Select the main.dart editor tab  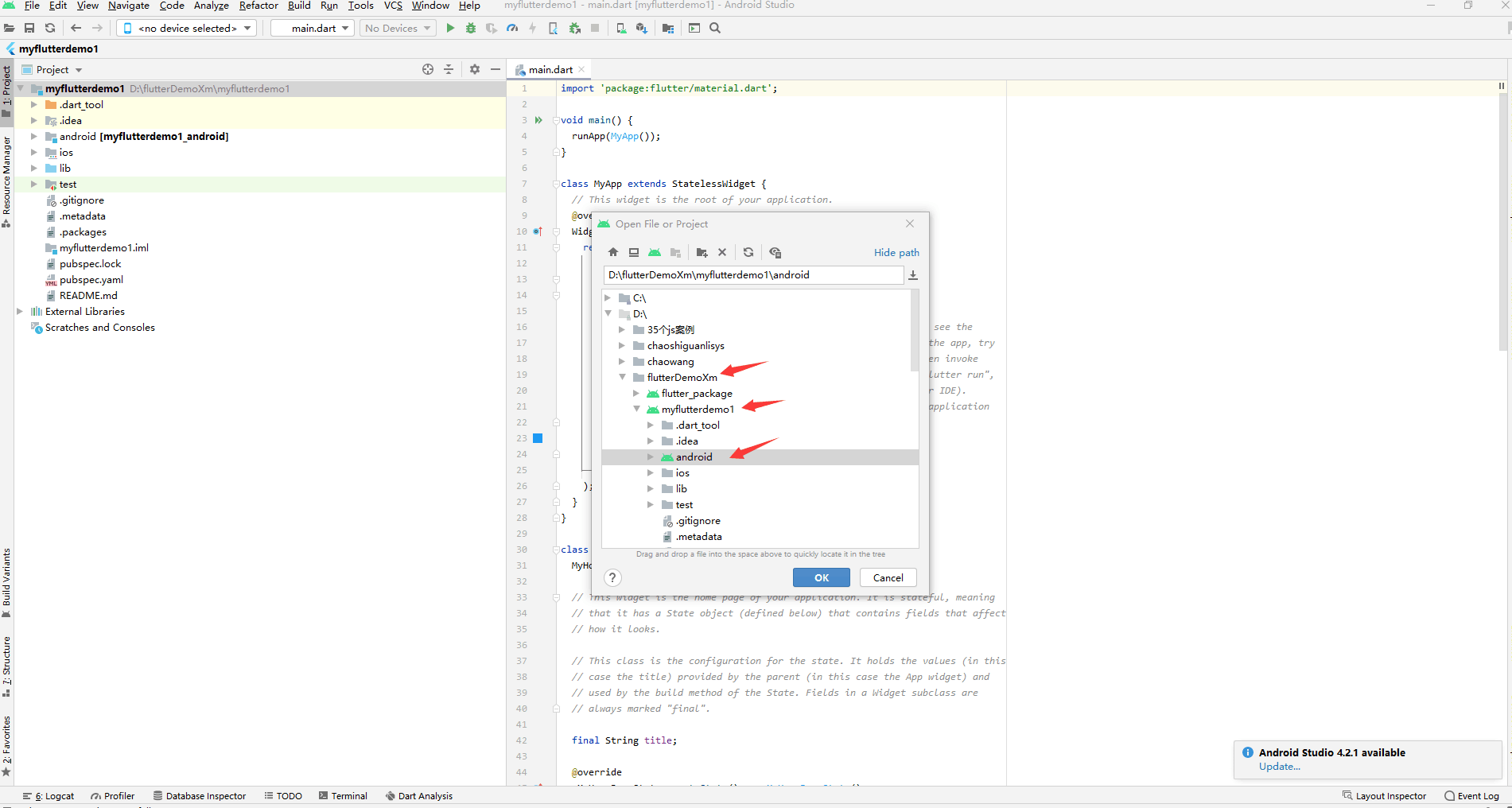tap(550, 69)
